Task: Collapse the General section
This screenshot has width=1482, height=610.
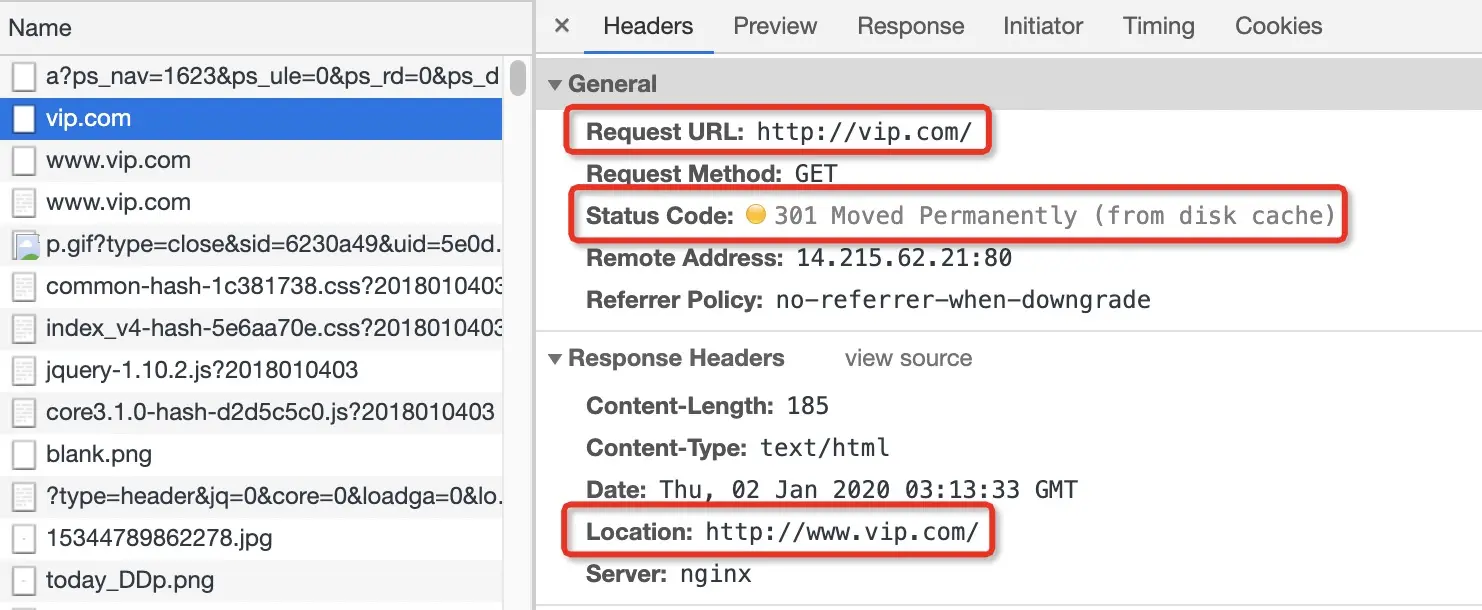Action: (555, 84)
